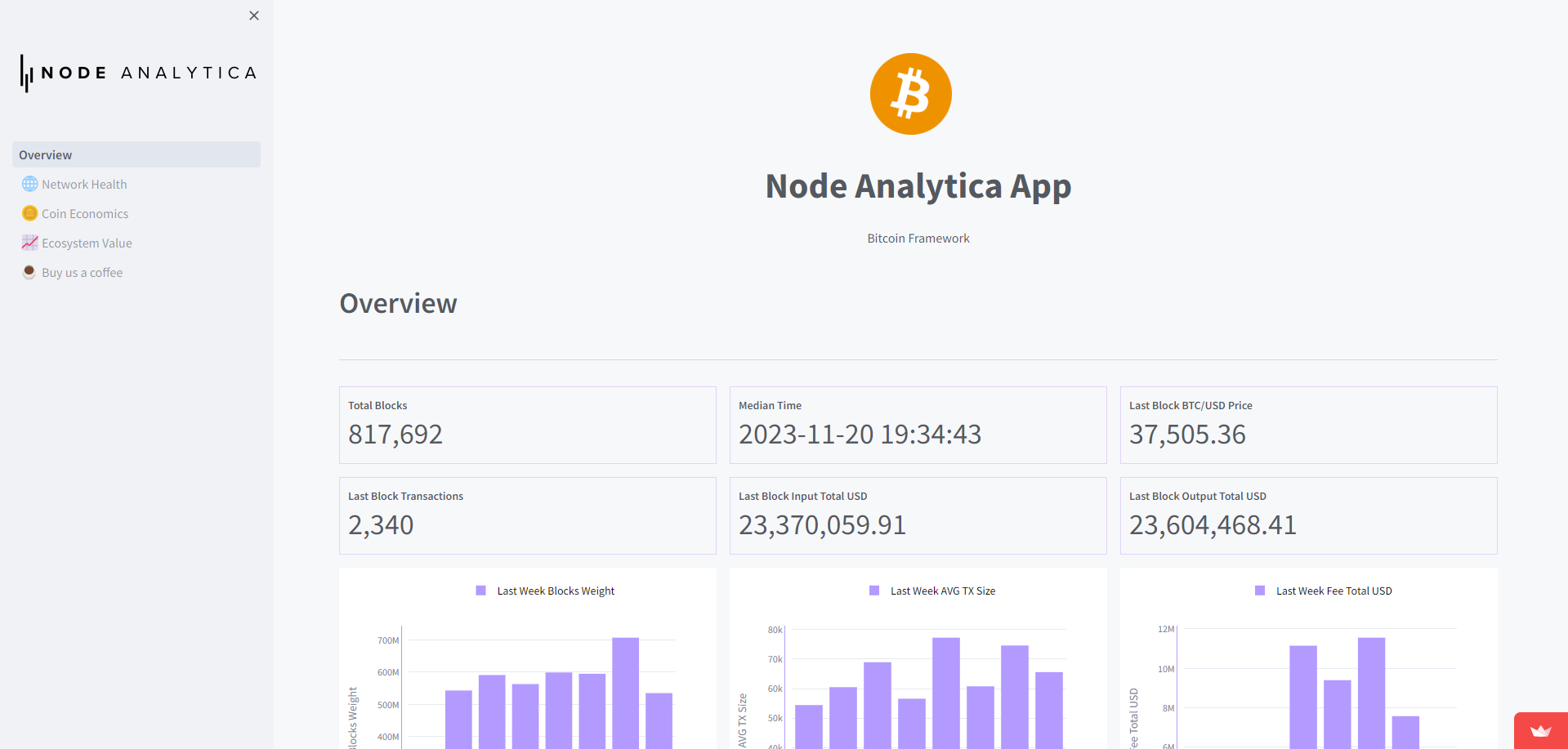Click the Bitcoin Framework subtitle
Image resolution: width=1568 pixels, height=749 pixels.
(x=918, y=239)
